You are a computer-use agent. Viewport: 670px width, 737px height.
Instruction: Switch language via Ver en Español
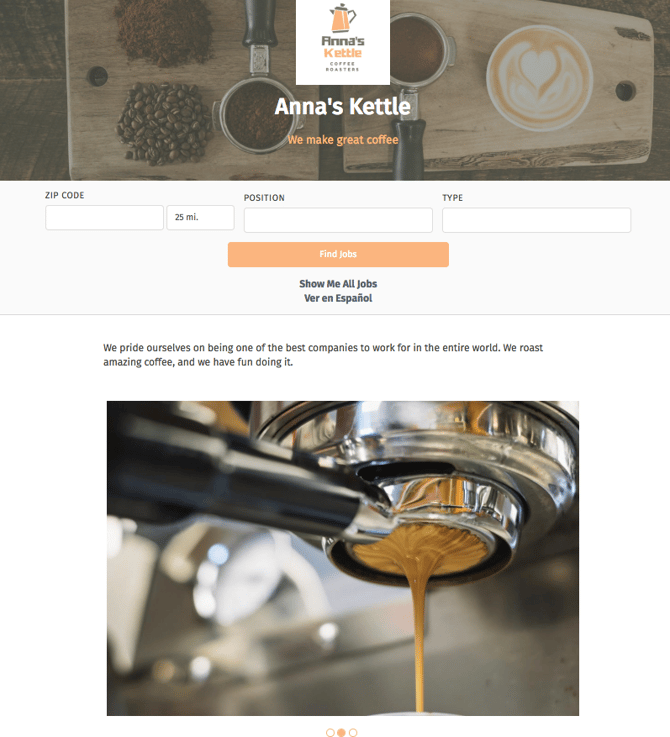(338, 298)
